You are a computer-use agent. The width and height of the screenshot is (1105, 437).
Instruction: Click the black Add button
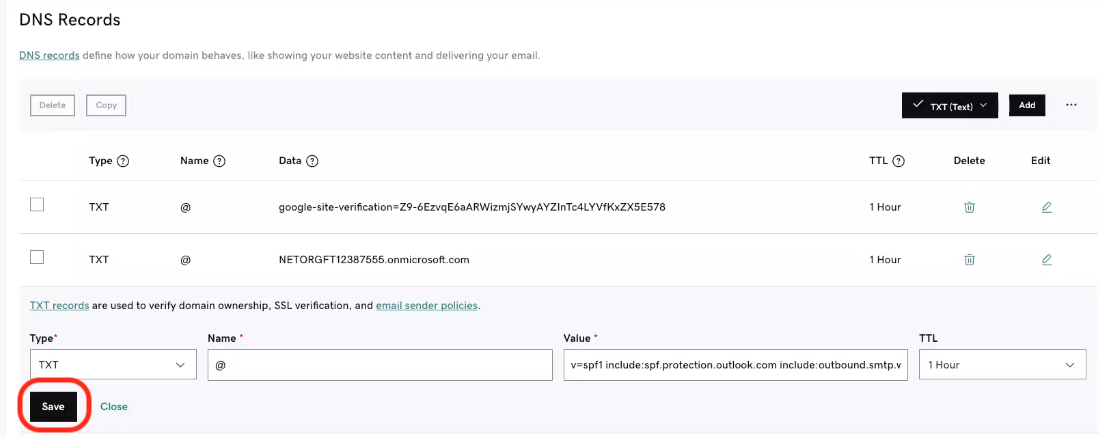pyautogui.click(x=1027, y=105)
